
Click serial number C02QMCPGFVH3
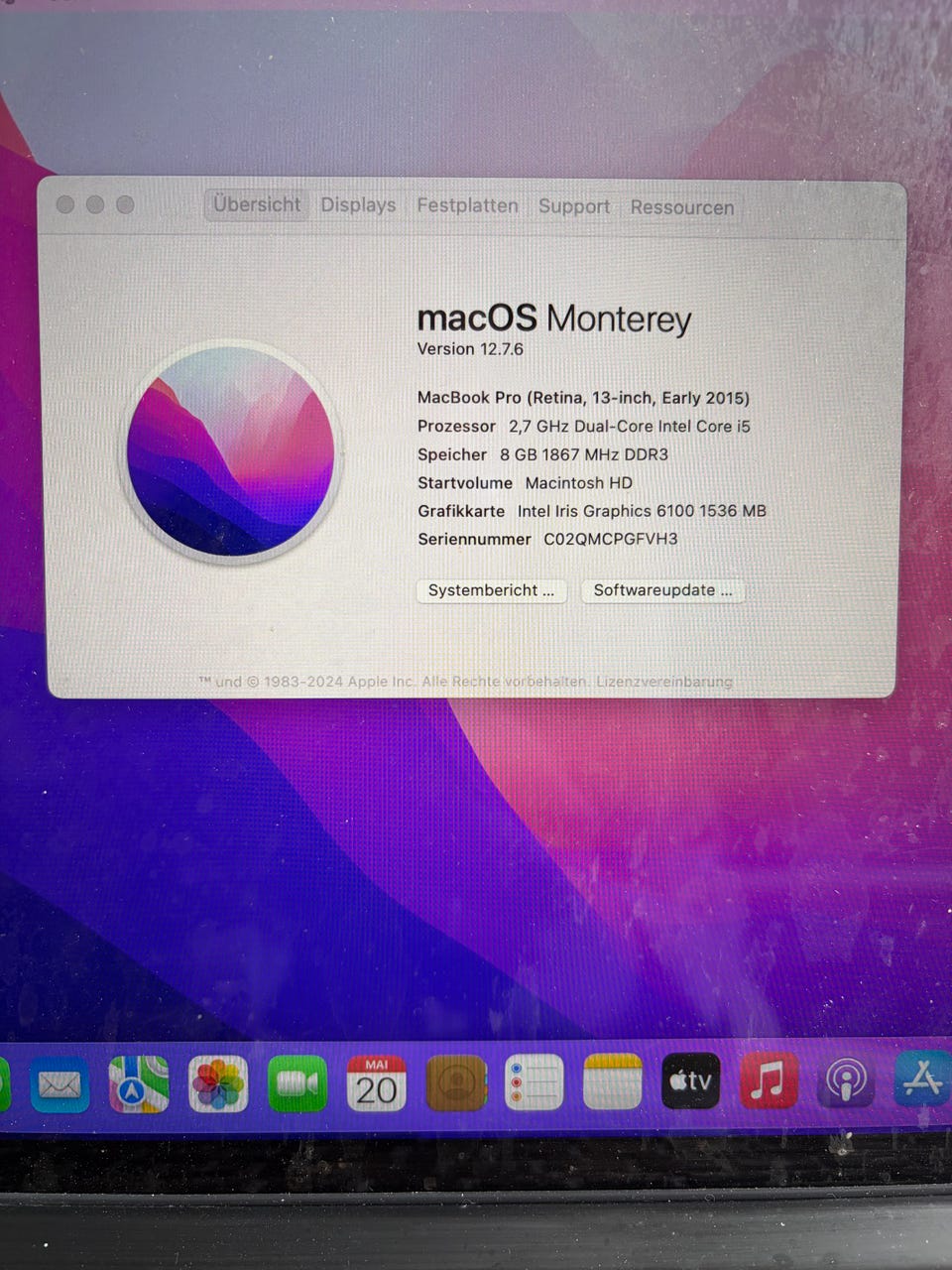click(x=611, y=539)
